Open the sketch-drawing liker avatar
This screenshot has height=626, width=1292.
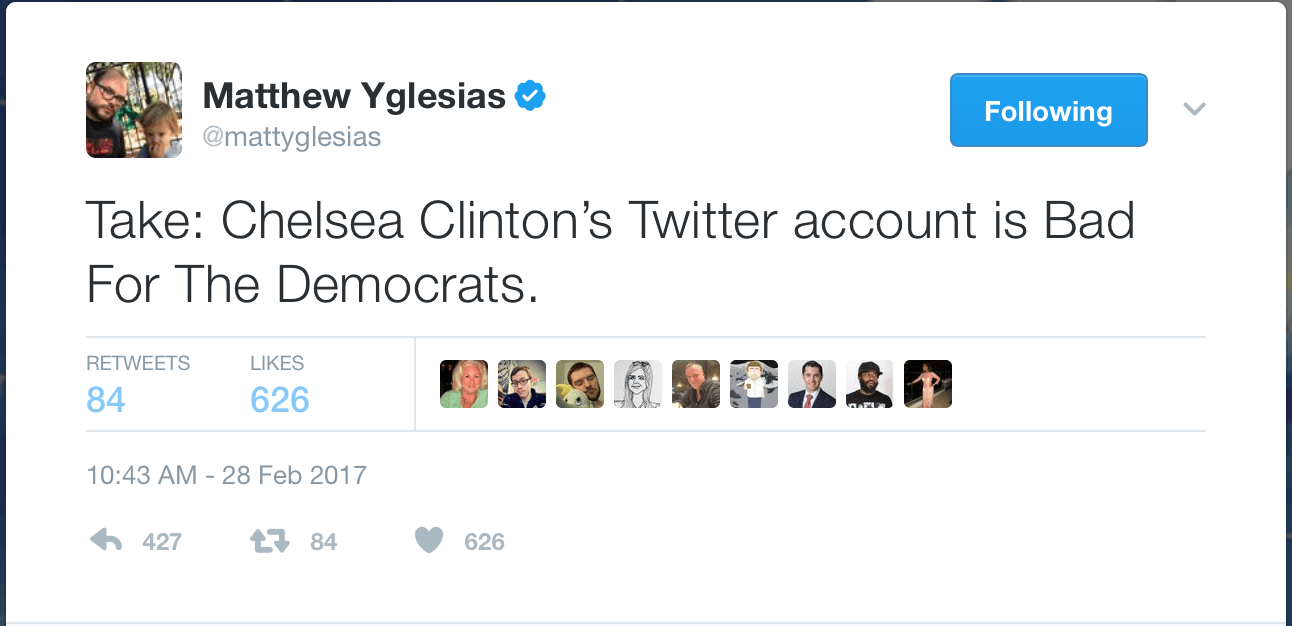pos(638,384)
